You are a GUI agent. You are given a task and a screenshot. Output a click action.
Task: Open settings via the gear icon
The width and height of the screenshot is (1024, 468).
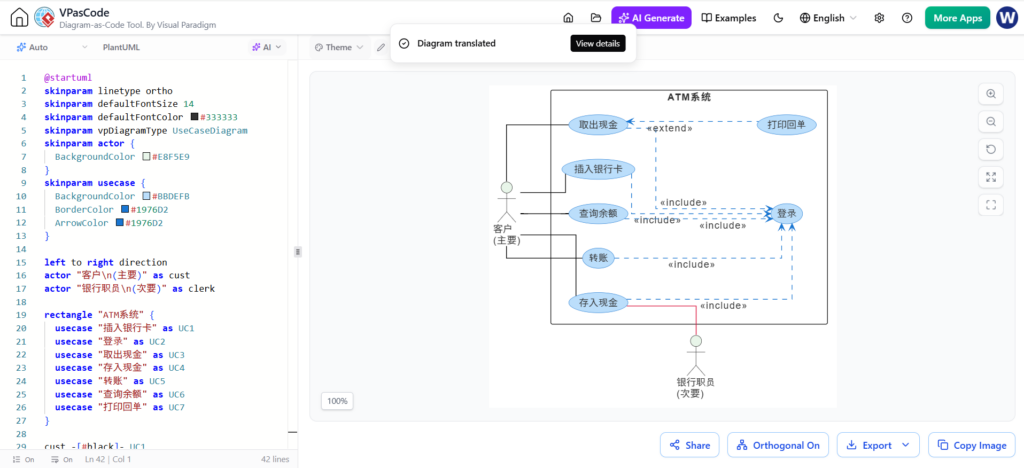879,18
